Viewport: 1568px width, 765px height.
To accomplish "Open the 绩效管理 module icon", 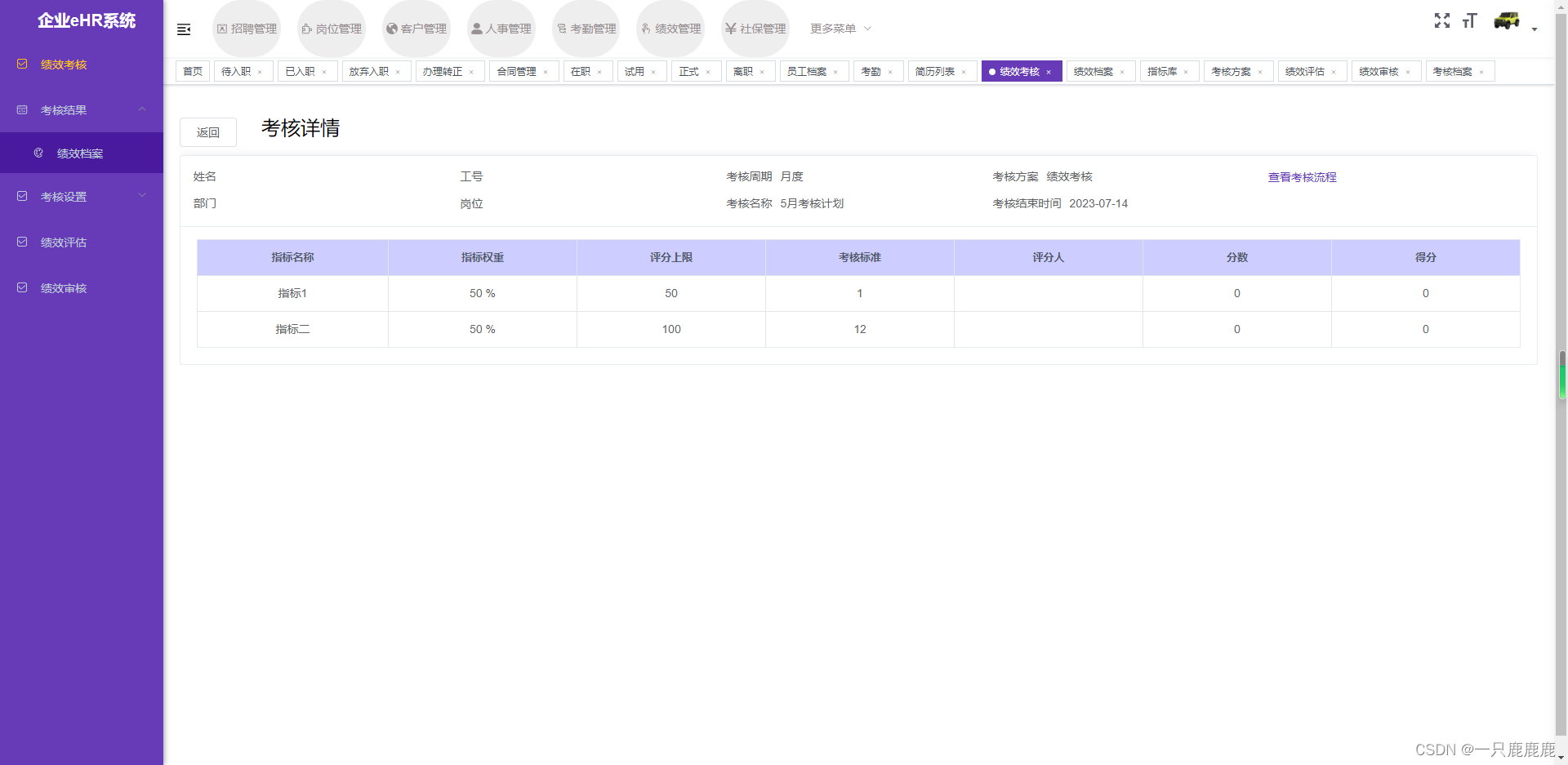I will tap(670, 28).
